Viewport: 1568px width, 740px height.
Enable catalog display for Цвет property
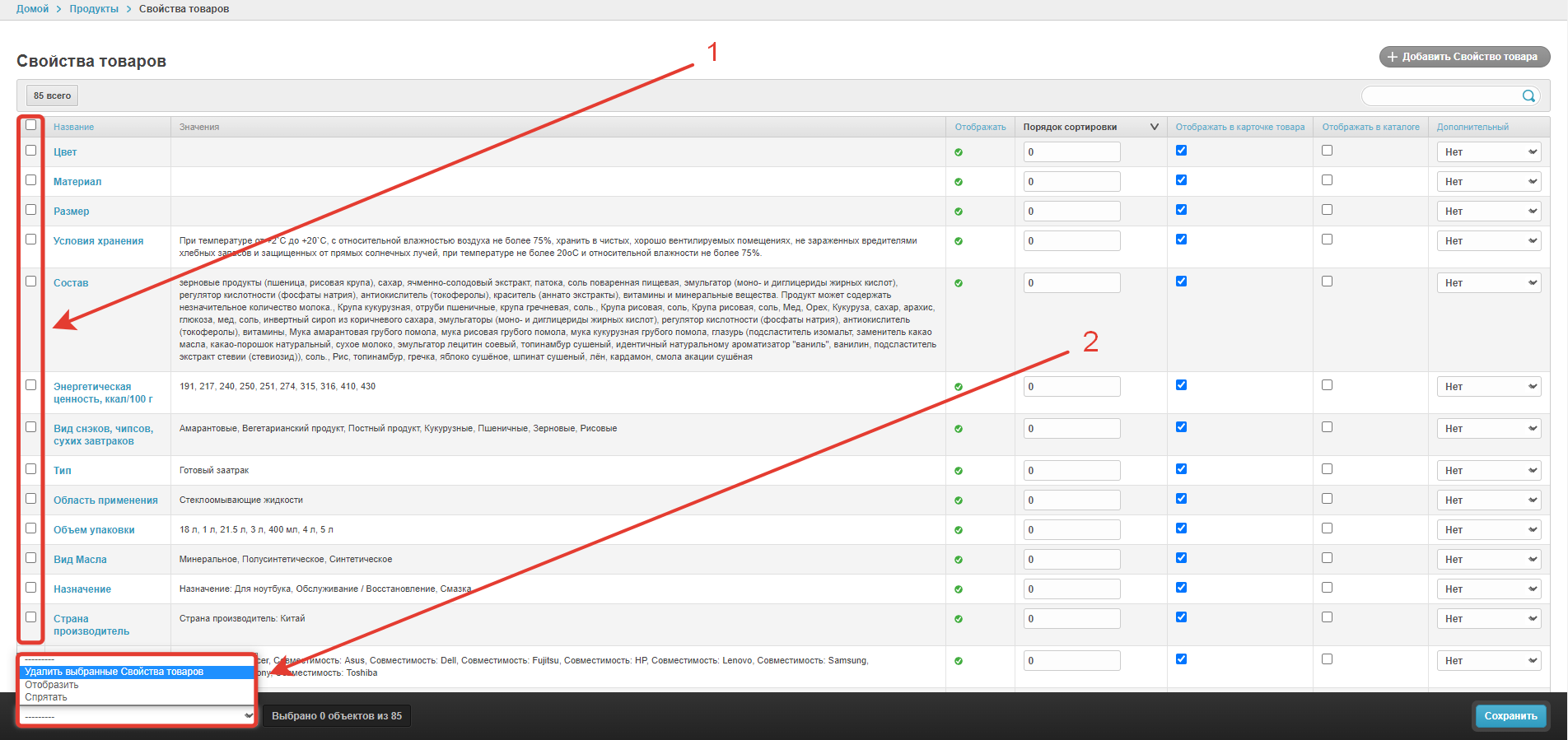1327,151
